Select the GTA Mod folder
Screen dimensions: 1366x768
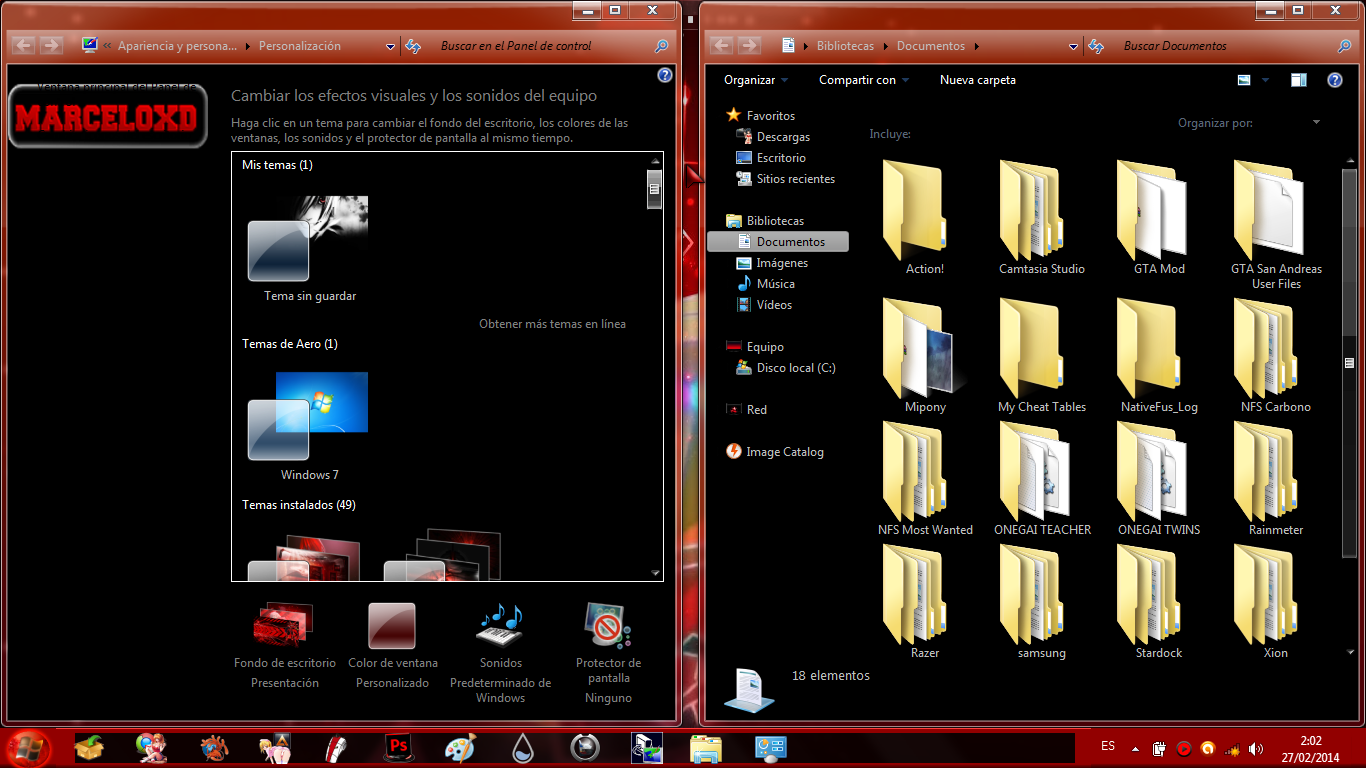1159,216
